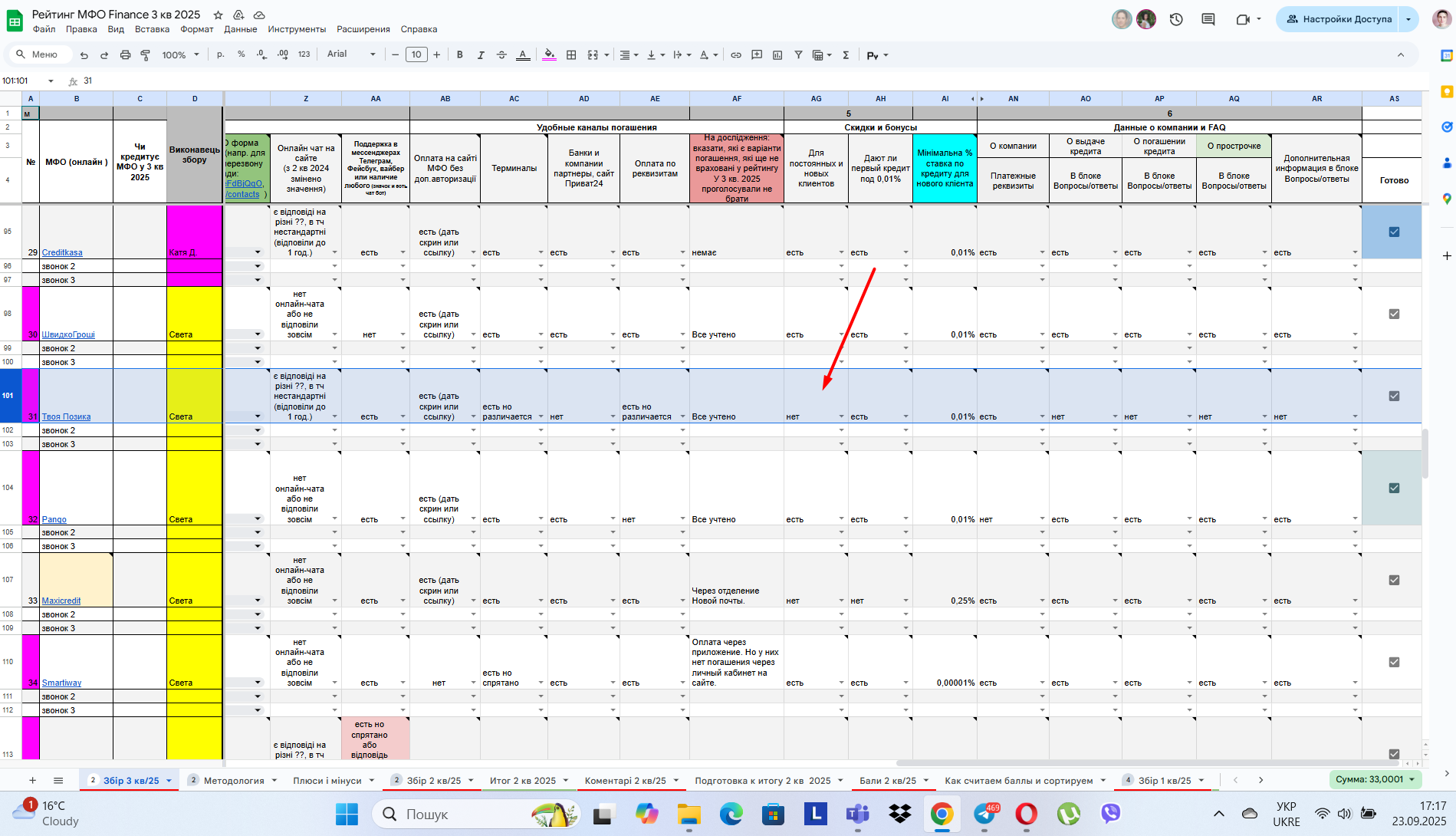
Task: Open the name box dropdown
Action: tap(51, 81)
